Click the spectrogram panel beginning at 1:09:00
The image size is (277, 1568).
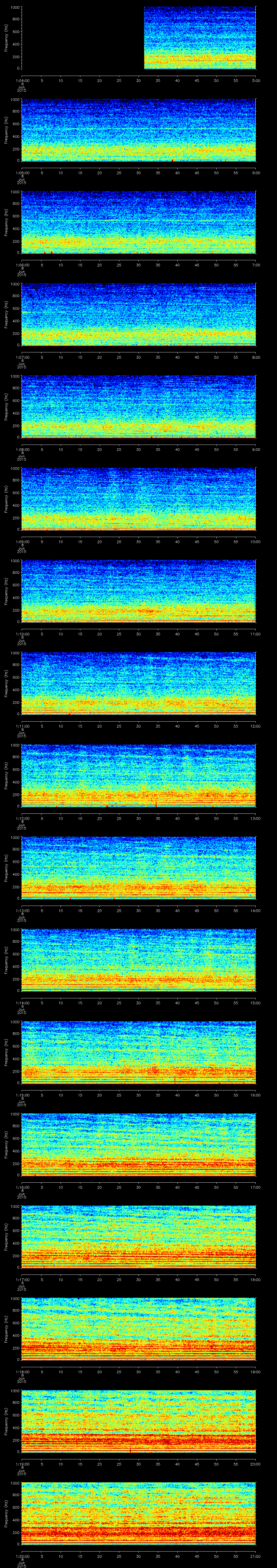tap(139, 499)
